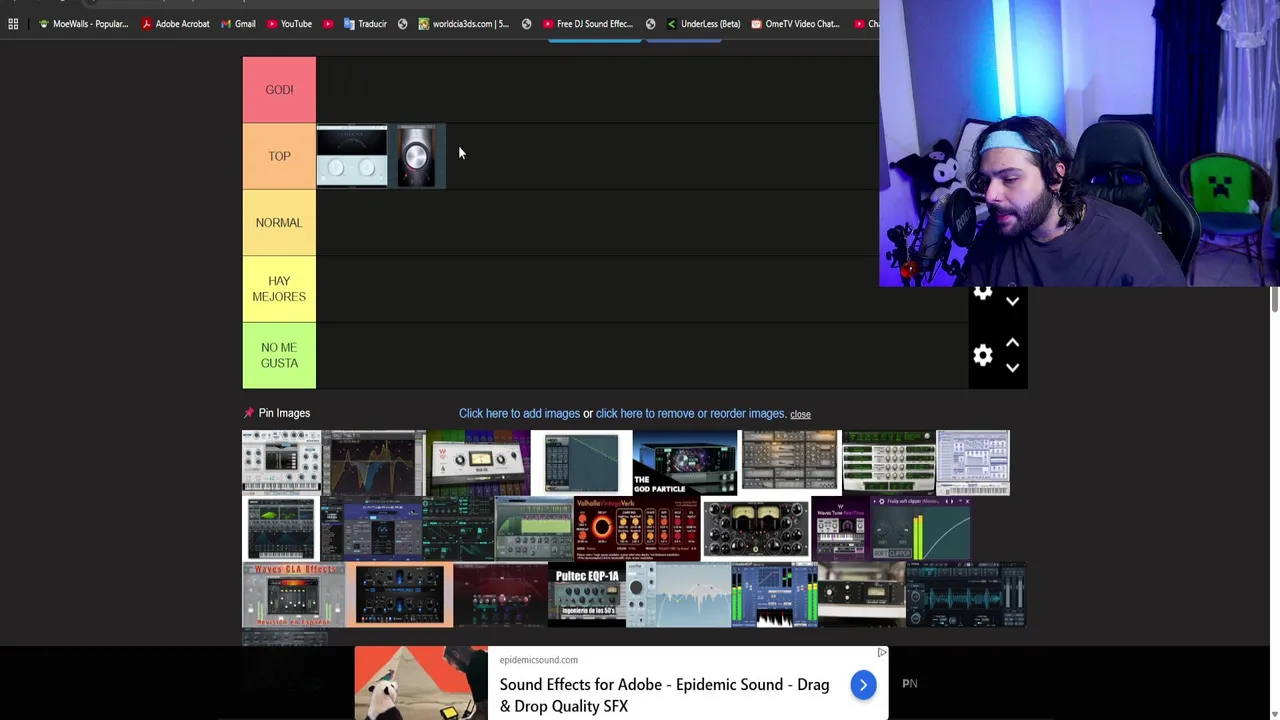The width and height of the screenshot is (1280, 720).
Task: Open the OmeTV Video Chat bookmark
Action: 796,24
